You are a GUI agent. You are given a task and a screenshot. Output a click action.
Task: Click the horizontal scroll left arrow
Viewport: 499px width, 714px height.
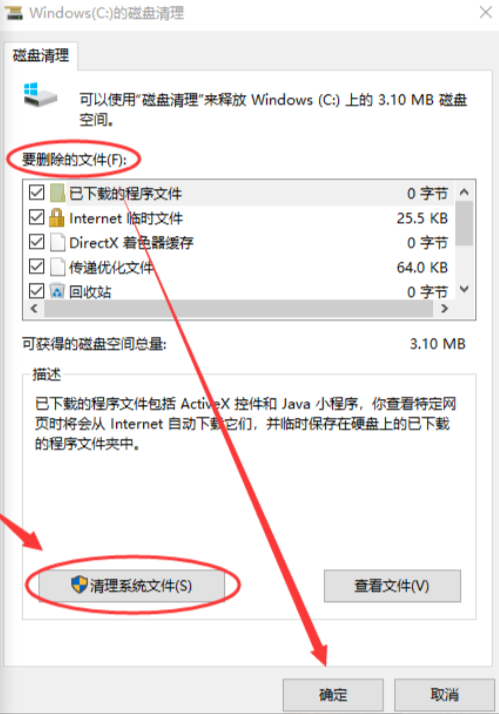(34, 309)
